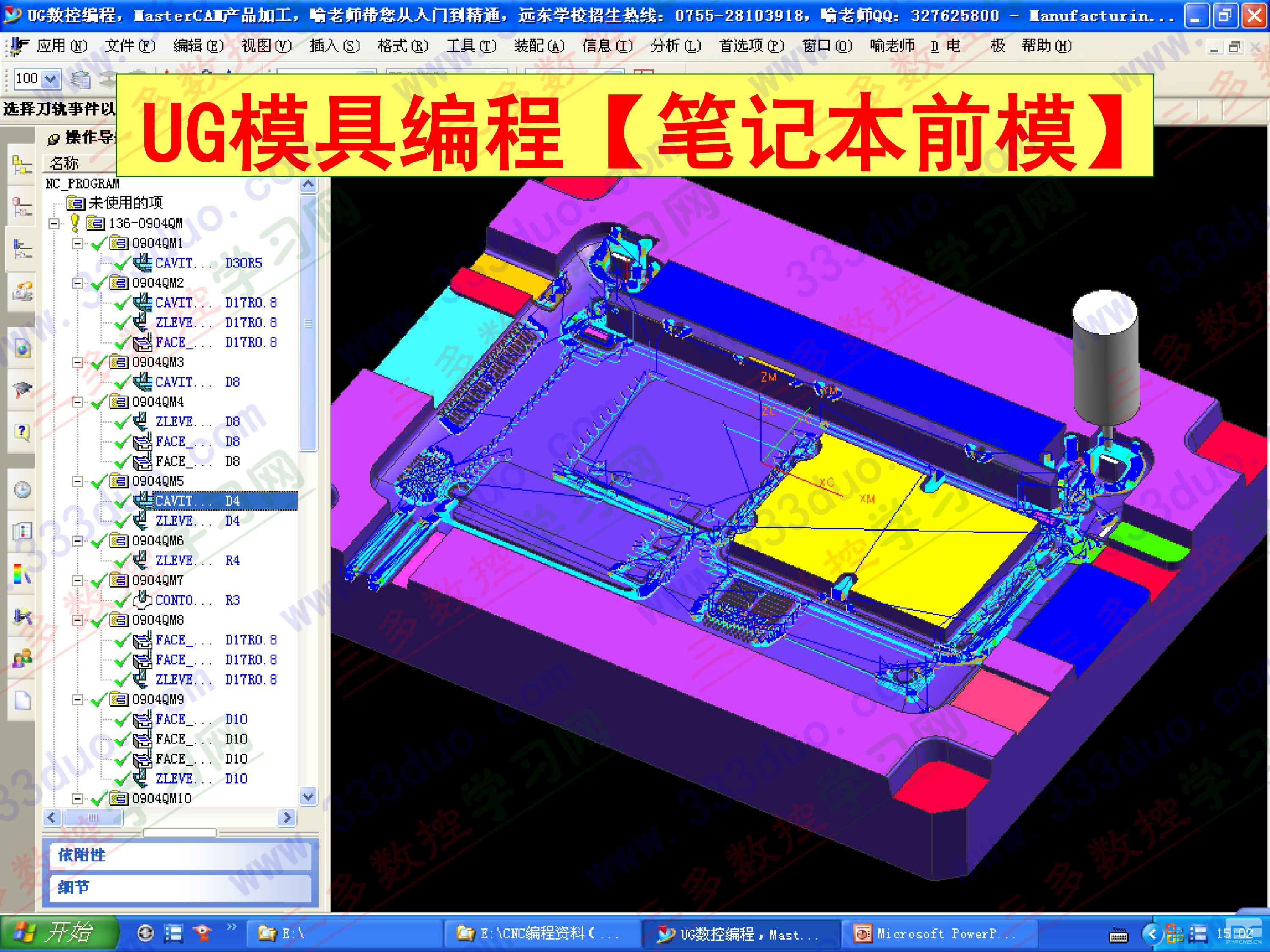The width and height of the screenshot is (1270, 952).
Task: Open the Help question-mark sidebar tab
Action: point(22,431)
